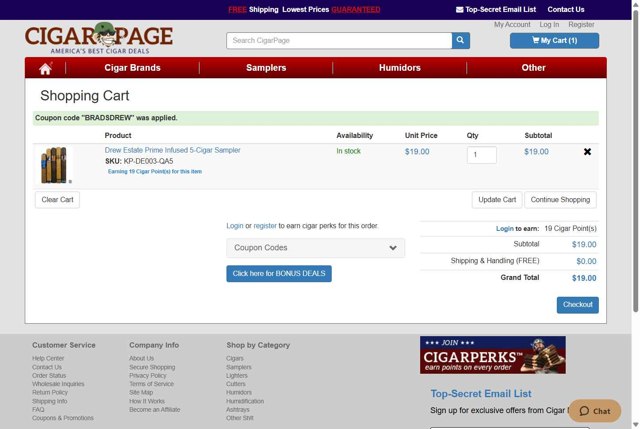
Task: Open the Drew Estate Prime Infused 5-Cigar Sampler link
Action: point(172,150)
